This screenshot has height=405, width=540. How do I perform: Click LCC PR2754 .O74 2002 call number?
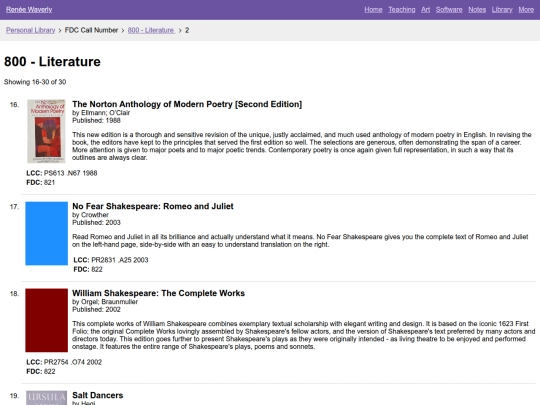click(x=64, y=362)
